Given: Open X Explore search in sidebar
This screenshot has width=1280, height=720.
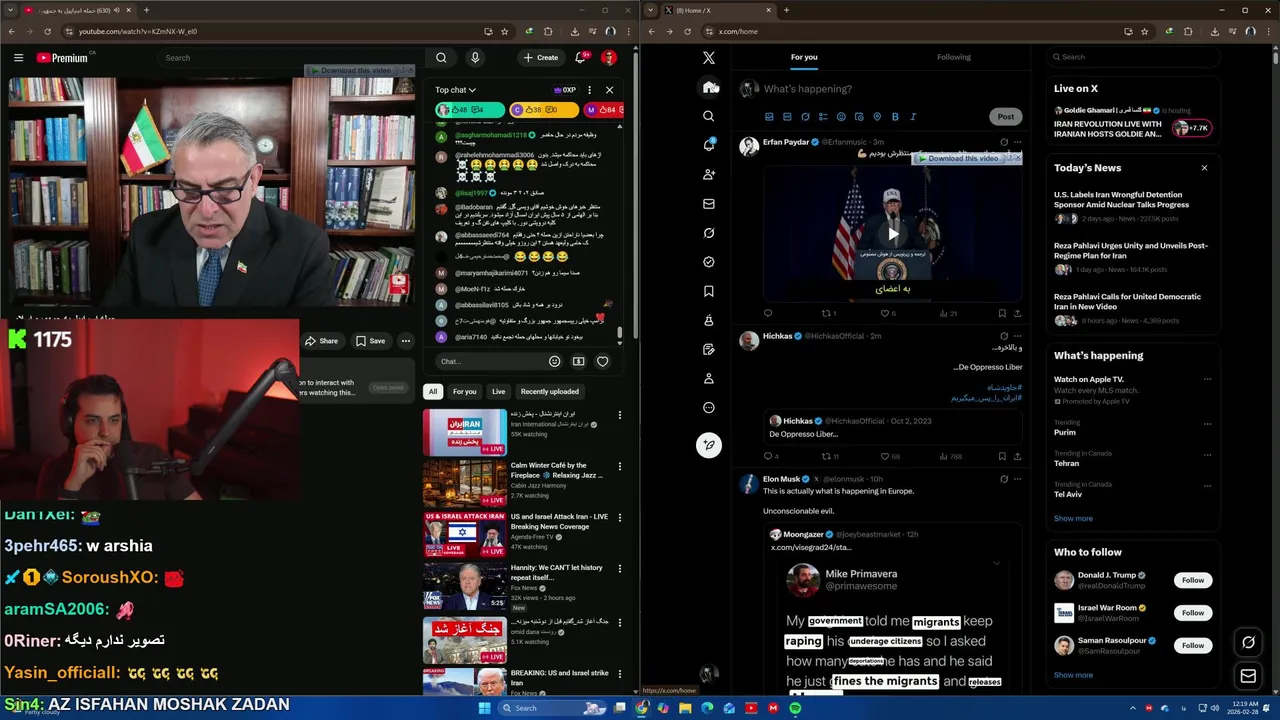Looking at the screenshot, I should [x=709, y=116].
